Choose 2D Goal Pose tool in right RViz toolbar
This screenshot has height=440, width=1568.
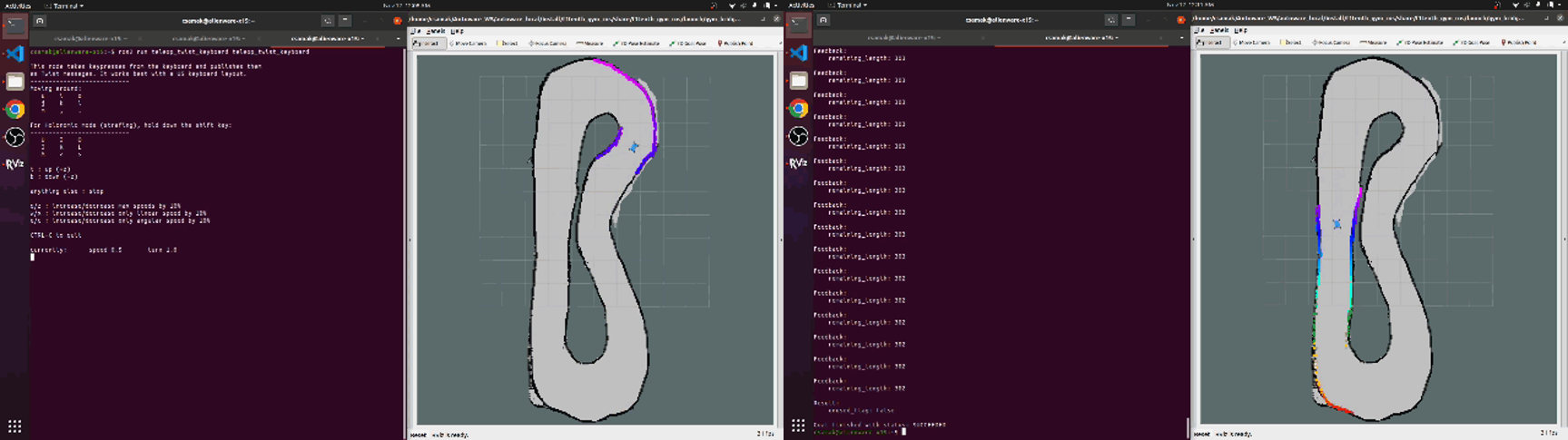click(1474, 43)
